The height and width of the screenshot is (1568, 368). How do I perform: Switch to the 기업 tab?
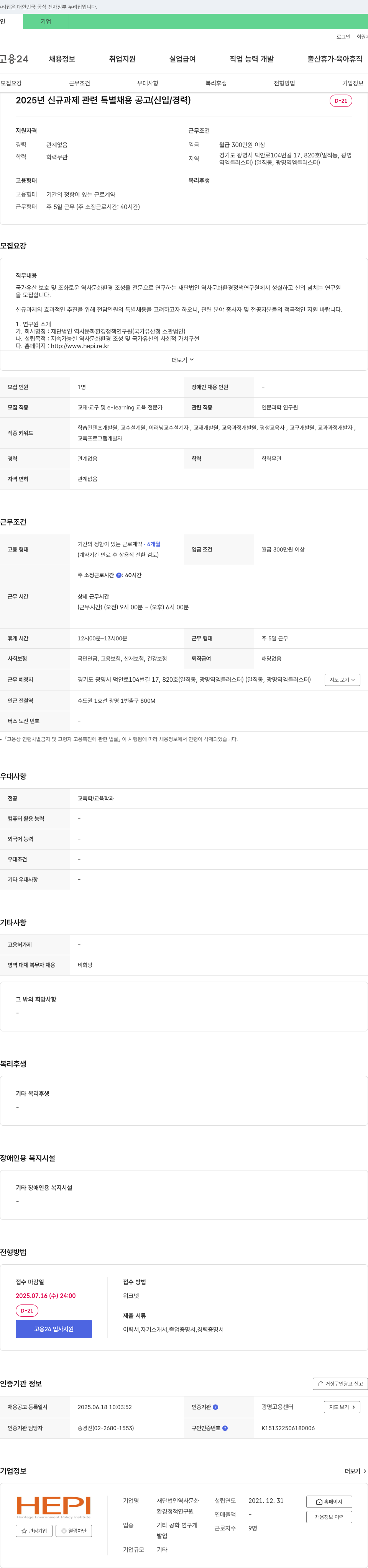coord(46,21)
